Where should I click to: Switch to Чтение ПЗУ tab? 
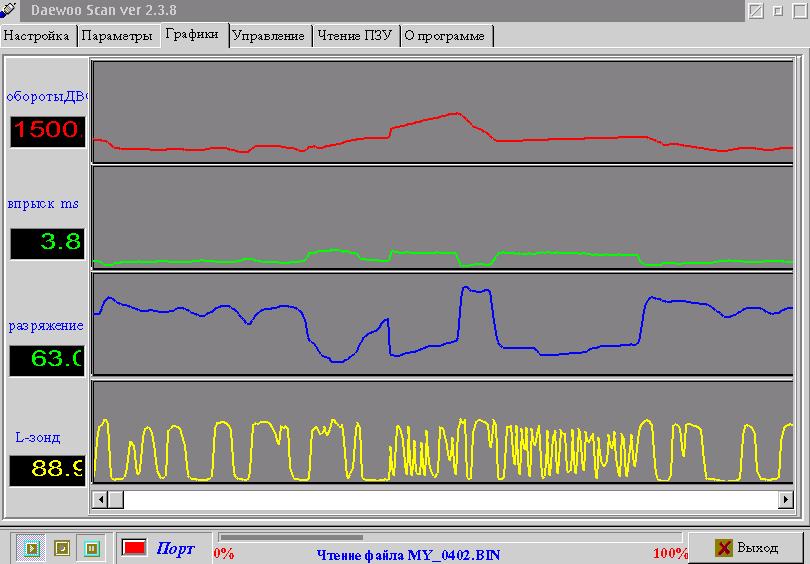coord(354,36)
